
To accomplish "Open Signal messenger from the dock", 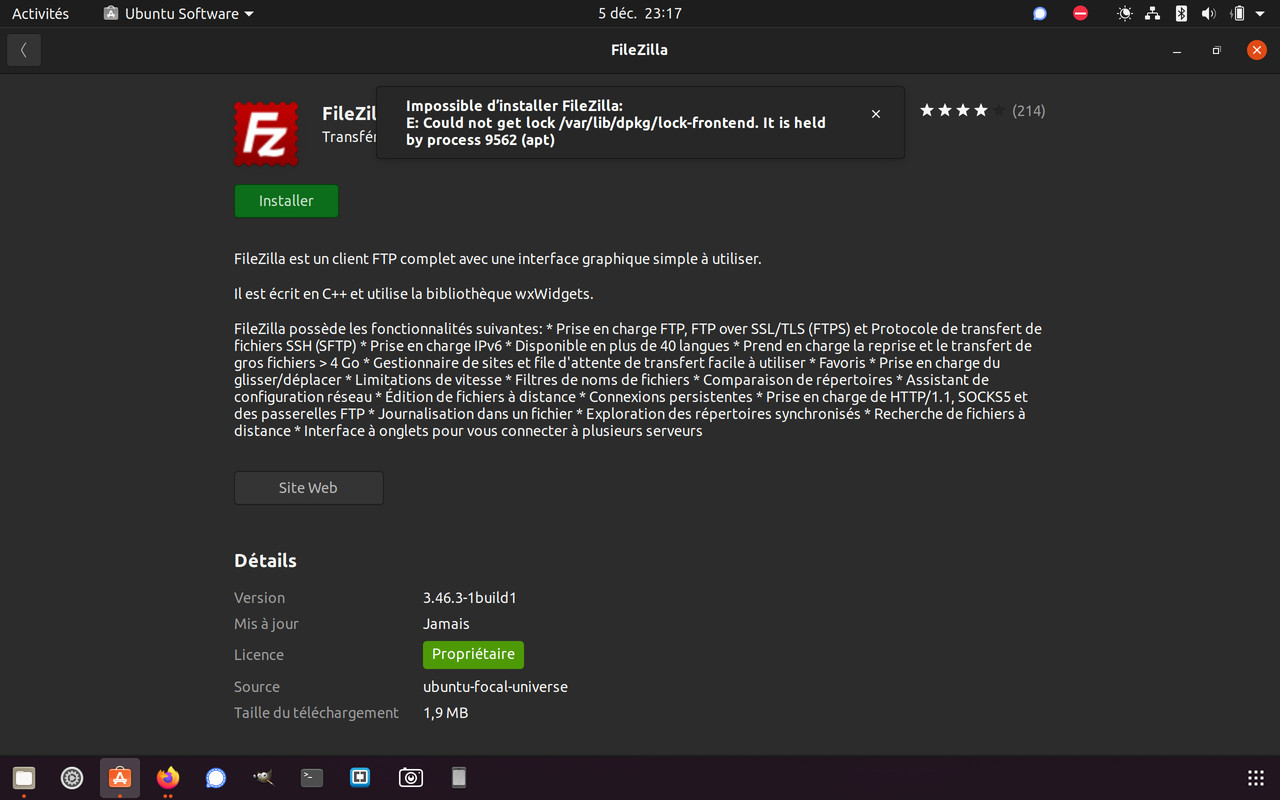I will point(215,777).
